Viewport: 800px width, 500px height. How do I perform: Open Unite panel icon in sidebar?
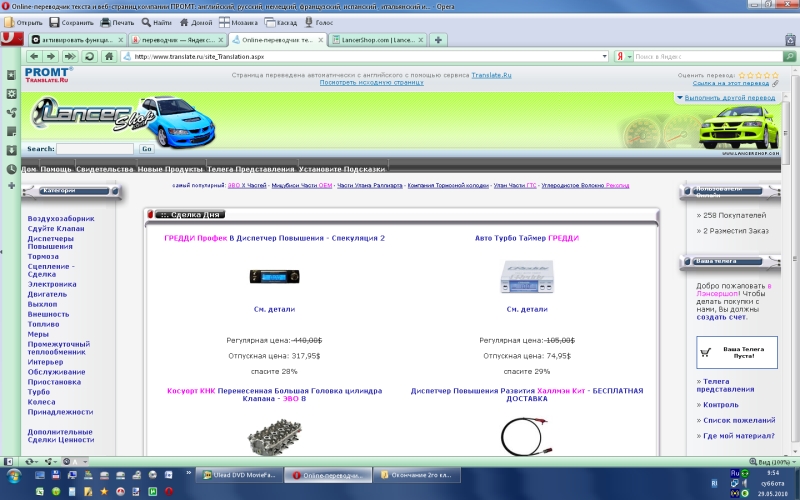(11, 112)
